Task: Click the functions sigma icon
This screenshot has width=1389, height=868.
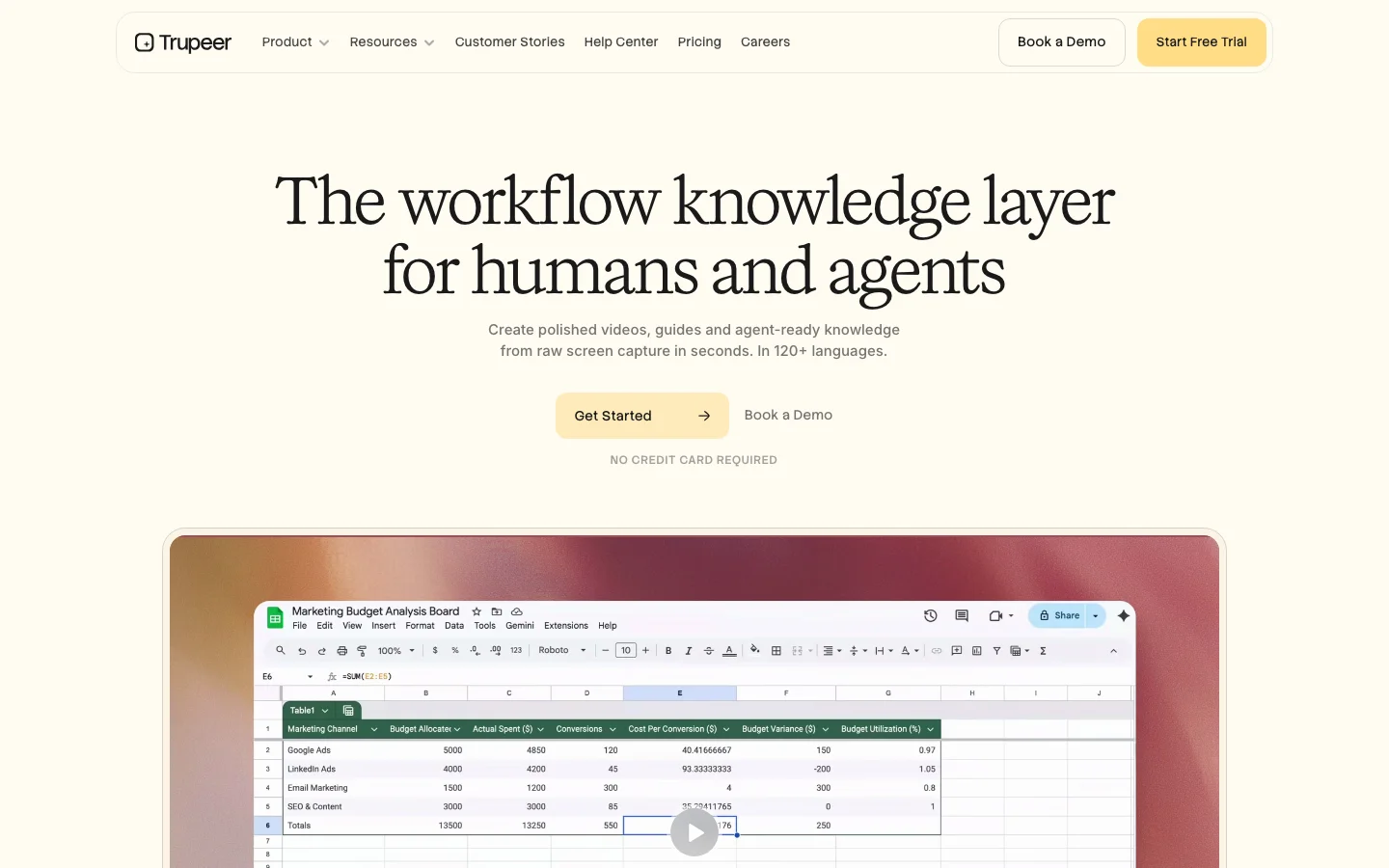Action: point(1043,651)
